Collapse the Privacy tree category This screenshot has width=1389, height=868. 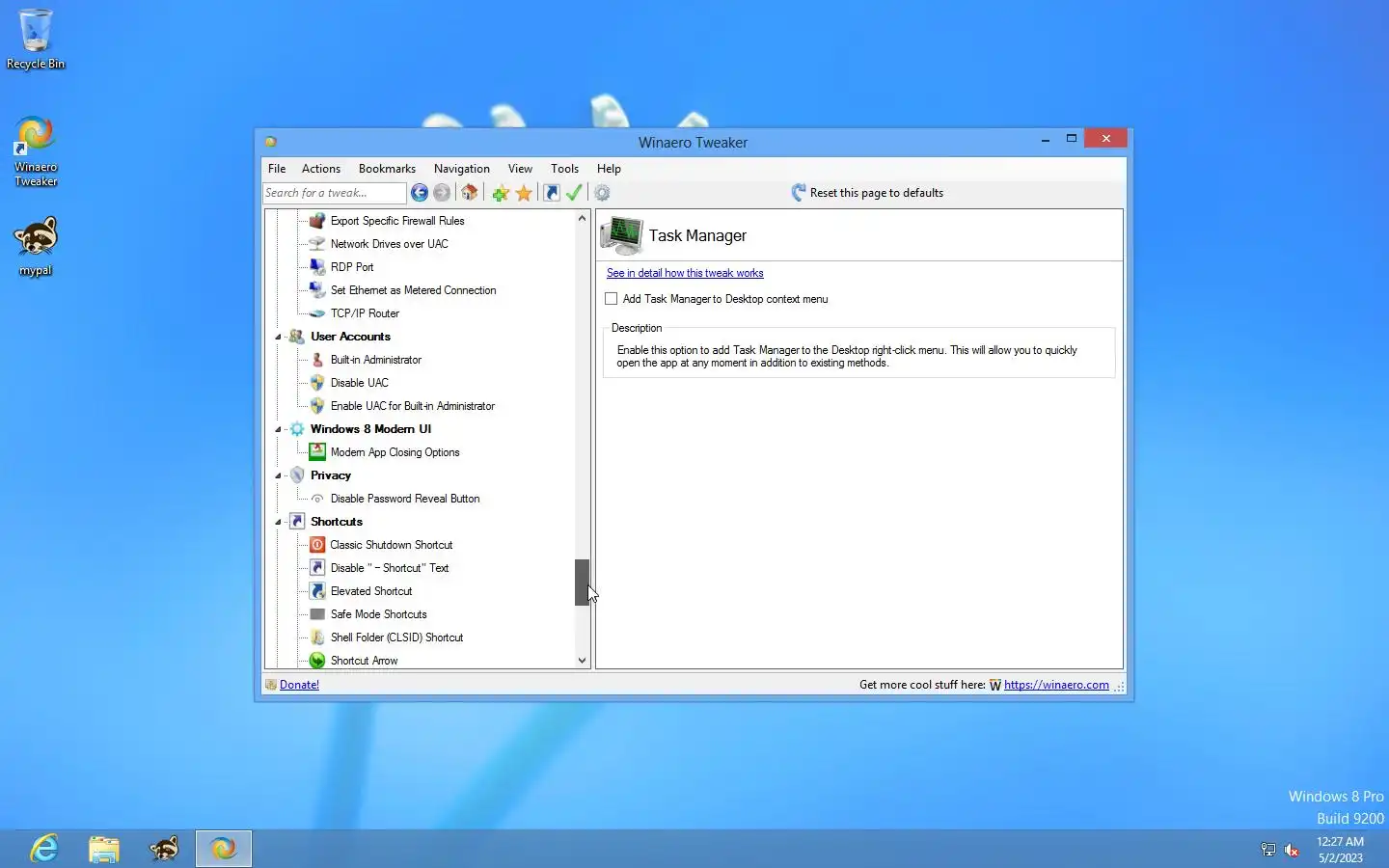pyautogui.click(x=278, y=475)
